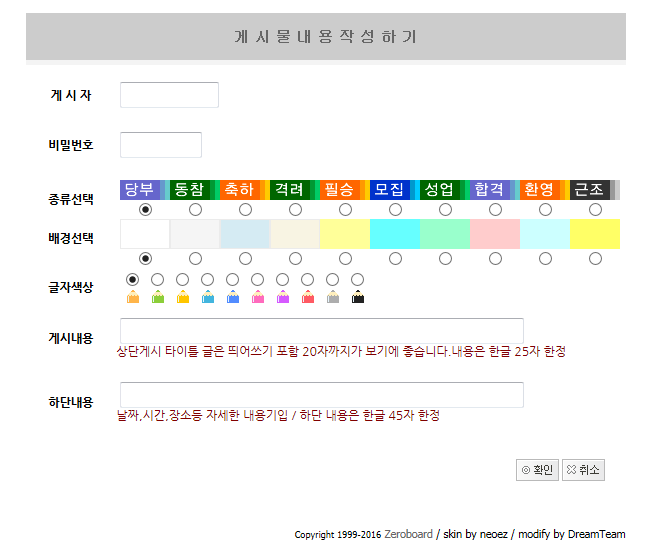Click the red pencil text color icon

tap(308, 297)
